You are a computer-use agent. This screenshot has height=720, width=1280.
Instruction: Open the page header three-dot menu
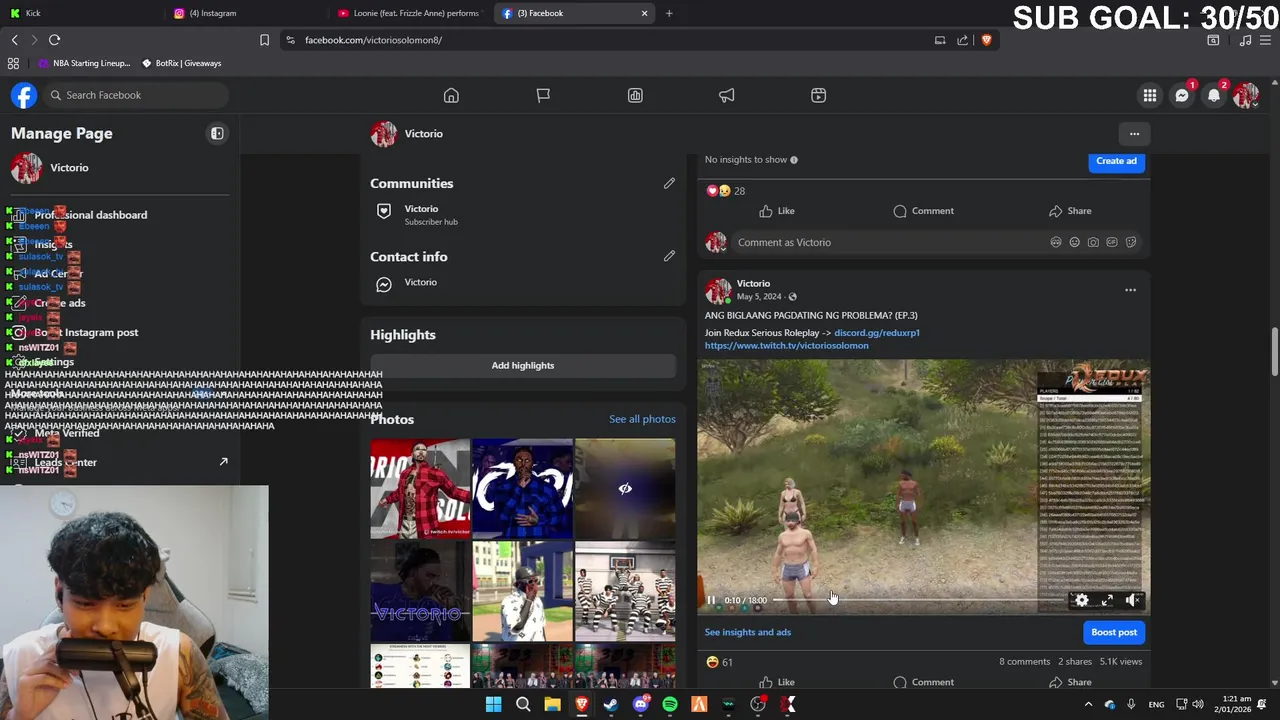point(1134,133)
